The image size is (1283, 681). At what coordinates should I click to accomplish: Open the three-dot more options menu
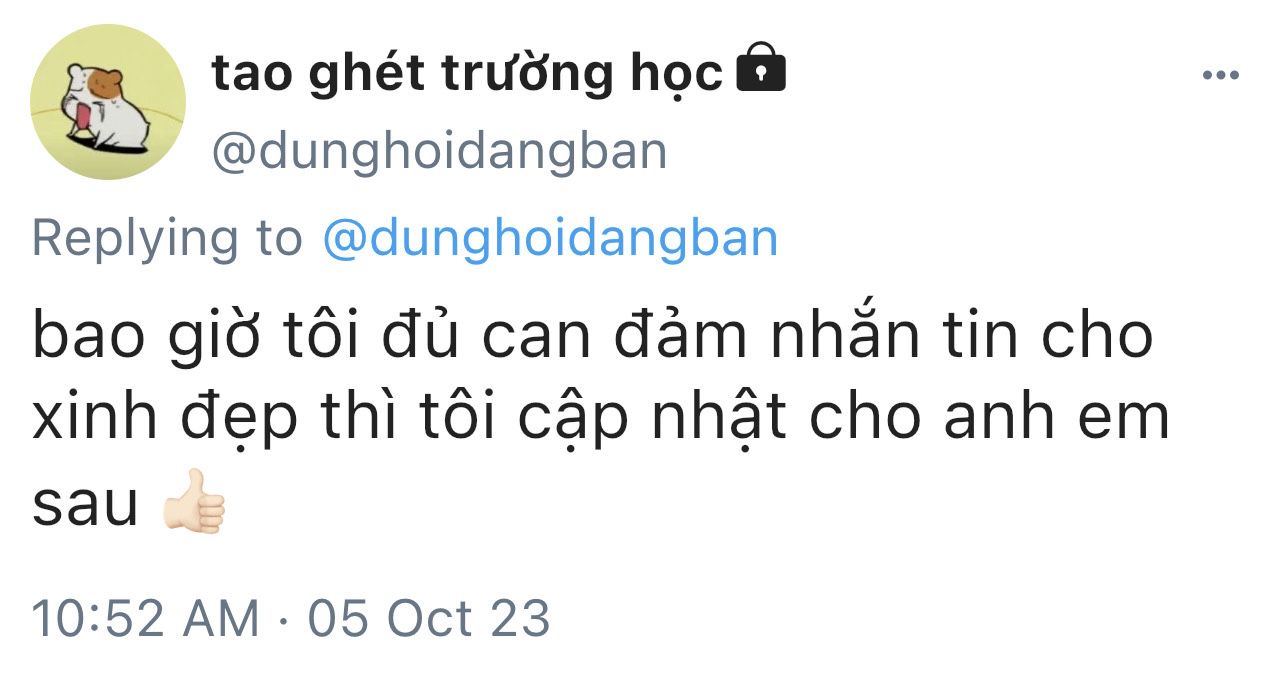(1220, 76)
